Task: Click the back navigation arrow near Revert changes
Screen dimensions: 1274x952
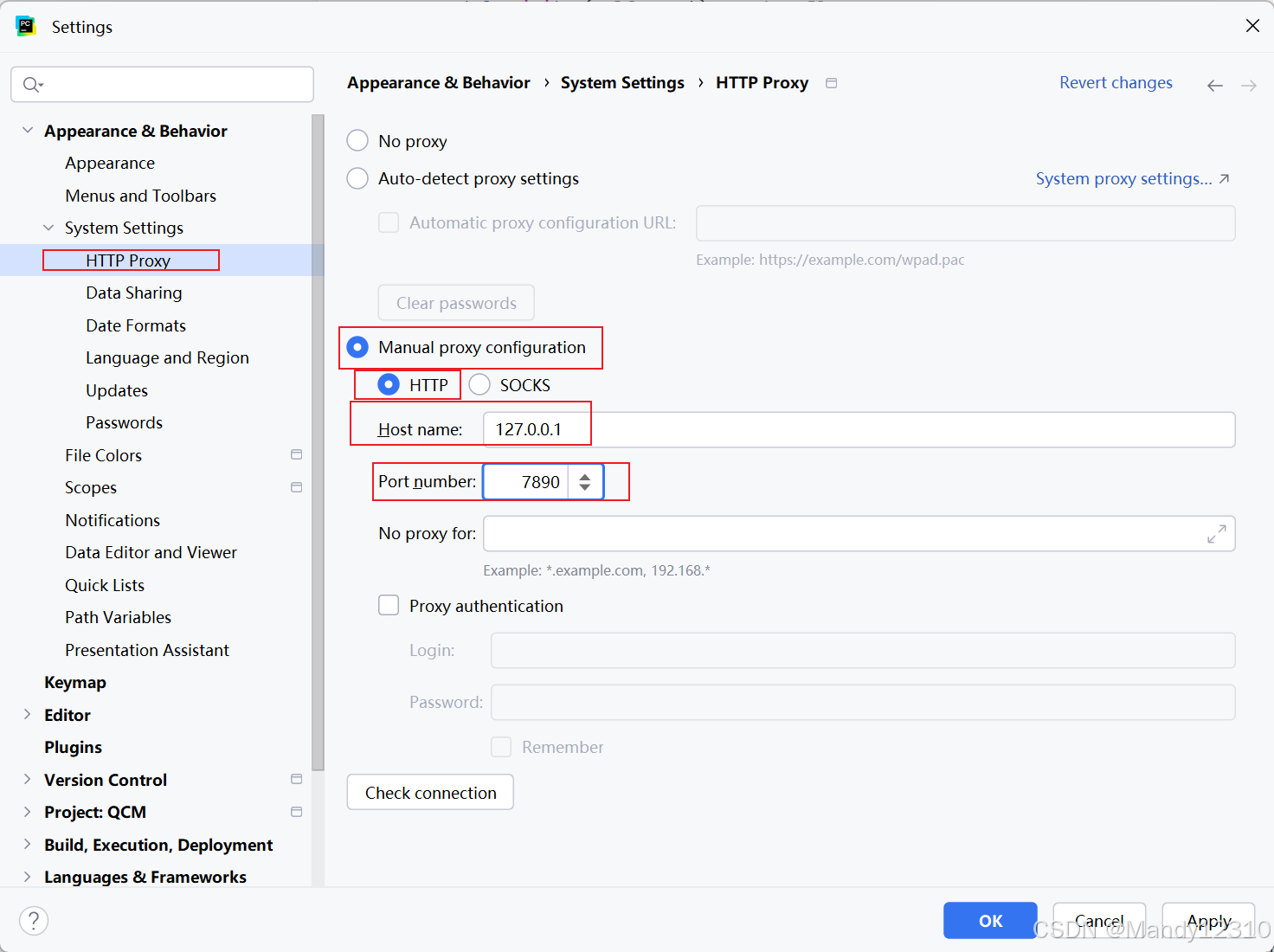Action: [x=1215, y=85]
